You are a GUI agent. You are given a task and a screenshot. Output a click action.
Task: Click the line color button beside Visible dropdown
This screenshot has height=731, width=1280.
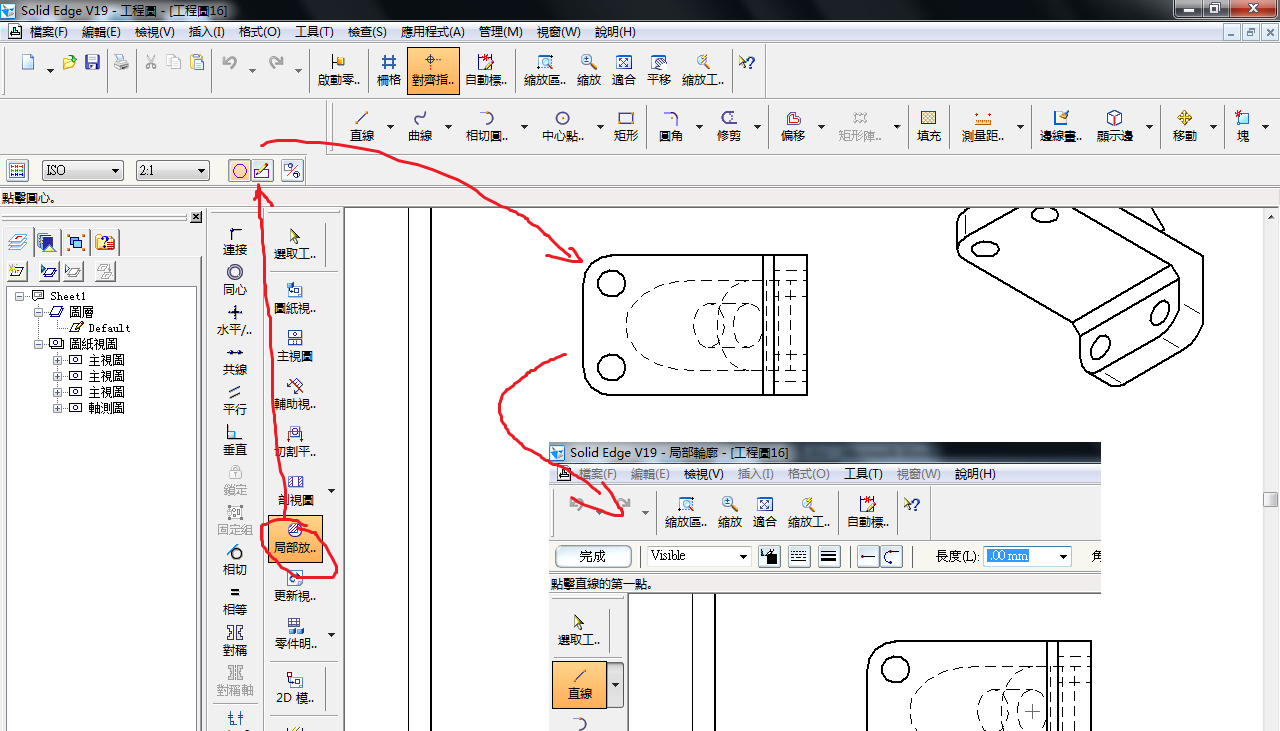(x=769, y=557)
